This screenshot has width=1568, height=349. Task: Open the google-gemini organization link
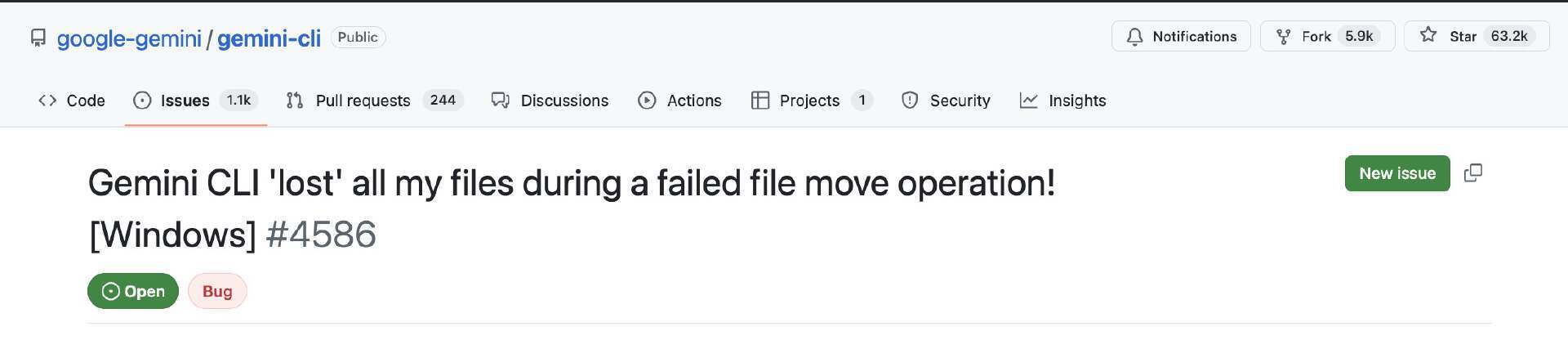point(129,38)
